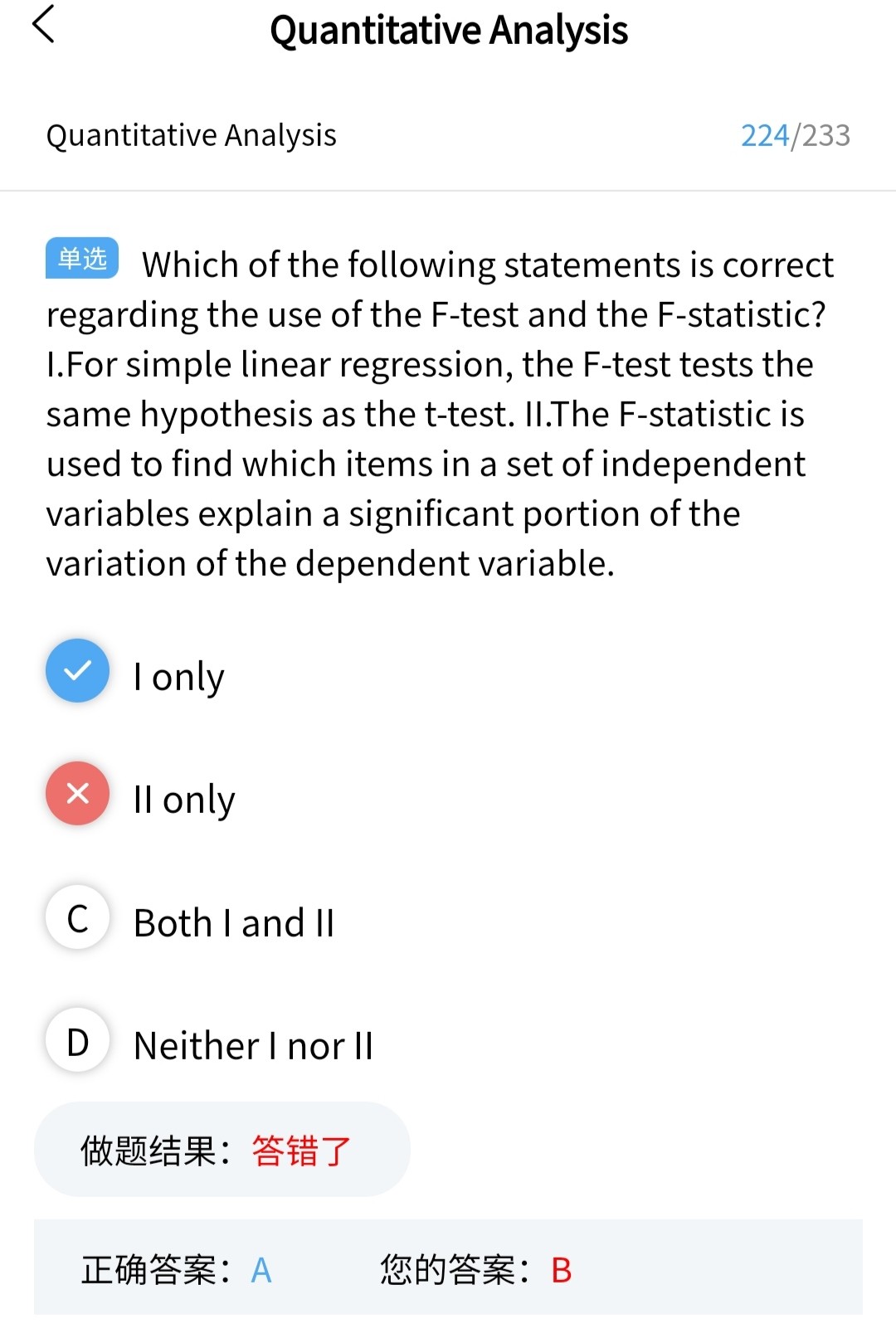Click the Quantitative Analysis page title
896x1343 pixels.
pos(449,31)
